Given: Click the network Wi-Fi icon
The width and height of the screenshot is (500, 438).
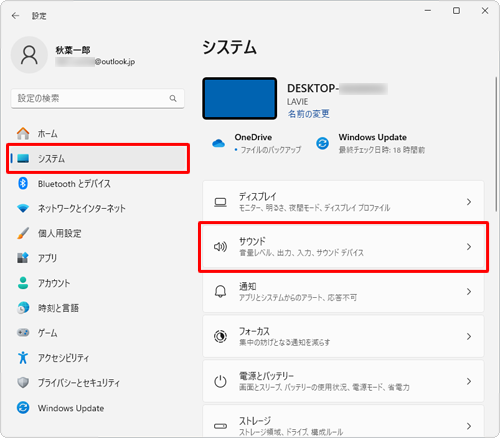Looking at the screenshot, I should coord(23,208).
